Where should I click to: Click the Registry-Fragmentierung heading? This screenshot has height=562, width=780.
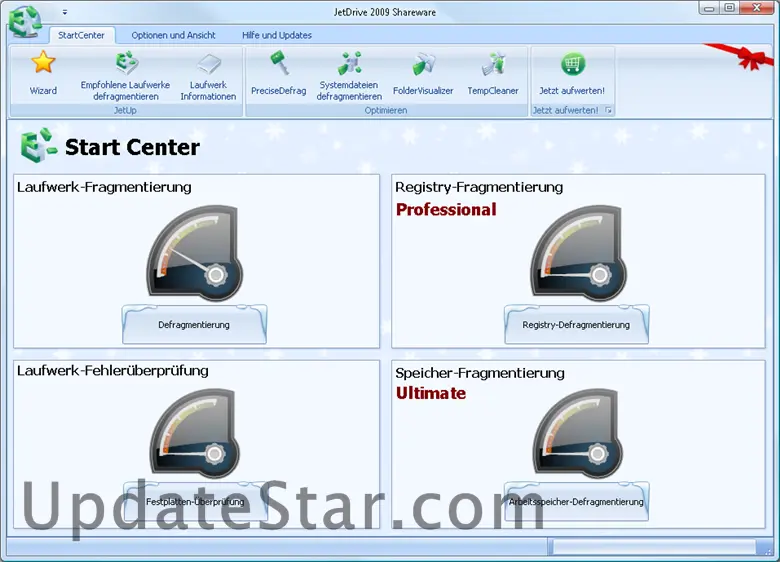(479, 187)
